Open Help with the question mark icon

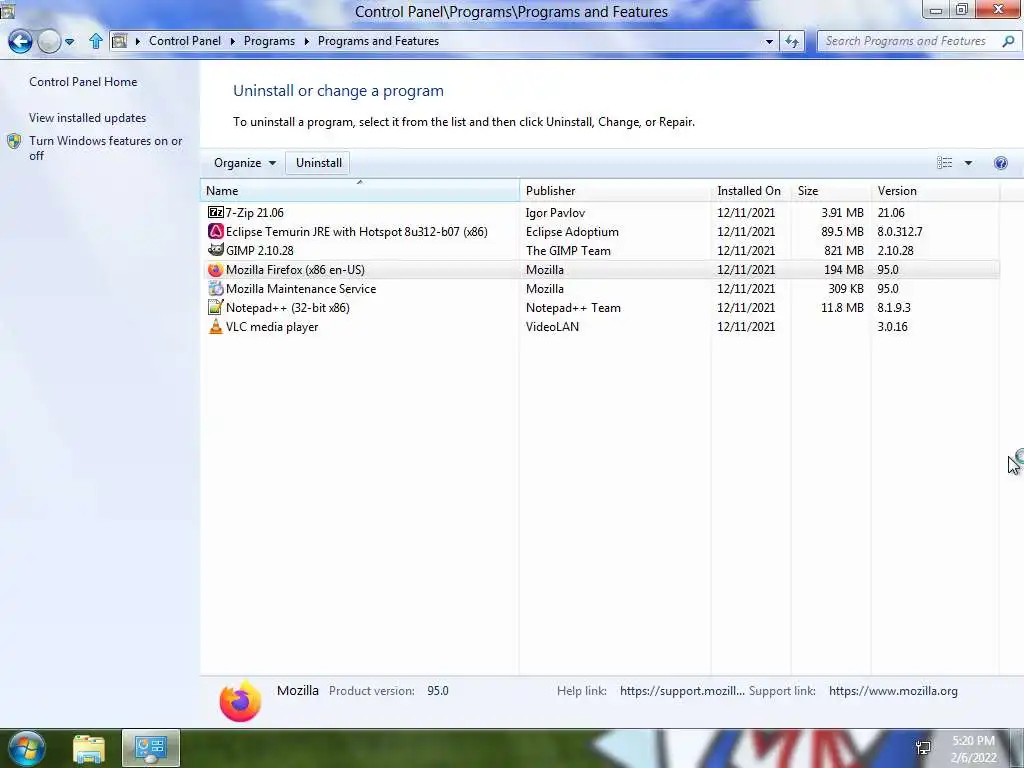(x=1000, y=163)
